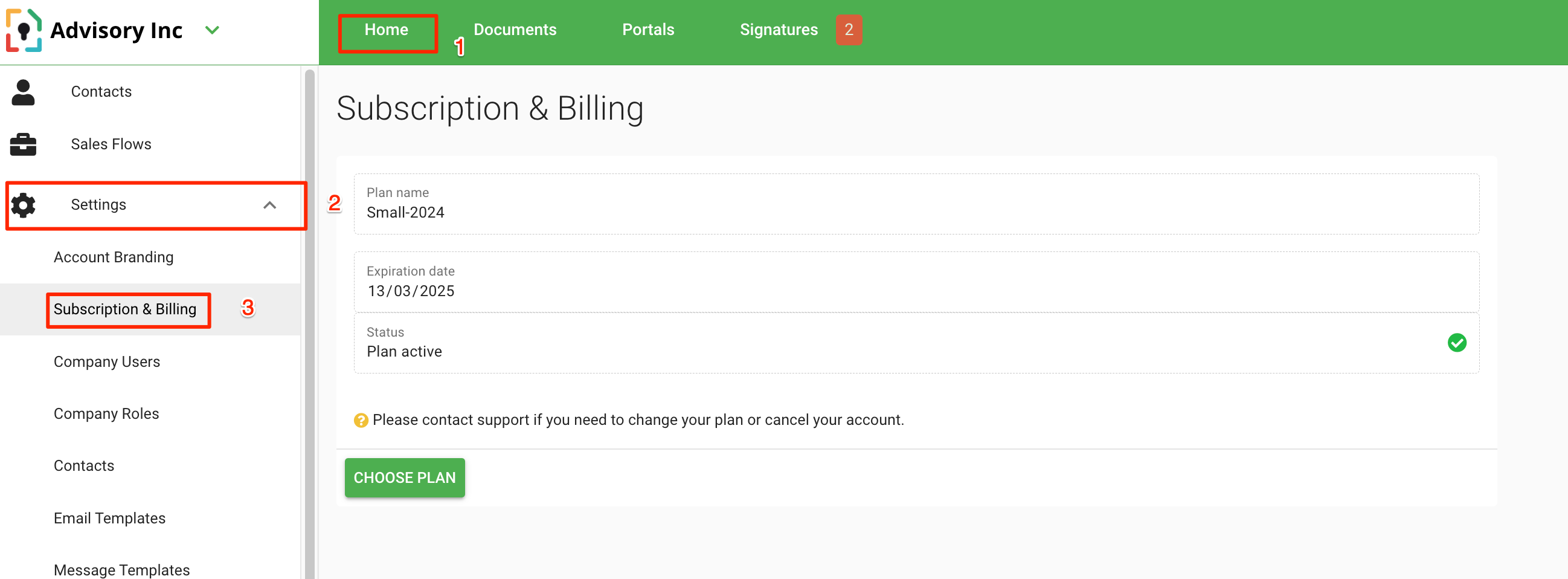Click the Contacts person icon
Image resolution: width=1568 pixels, height=579 pixels.
pyautogui.click(x=23, y=92)
